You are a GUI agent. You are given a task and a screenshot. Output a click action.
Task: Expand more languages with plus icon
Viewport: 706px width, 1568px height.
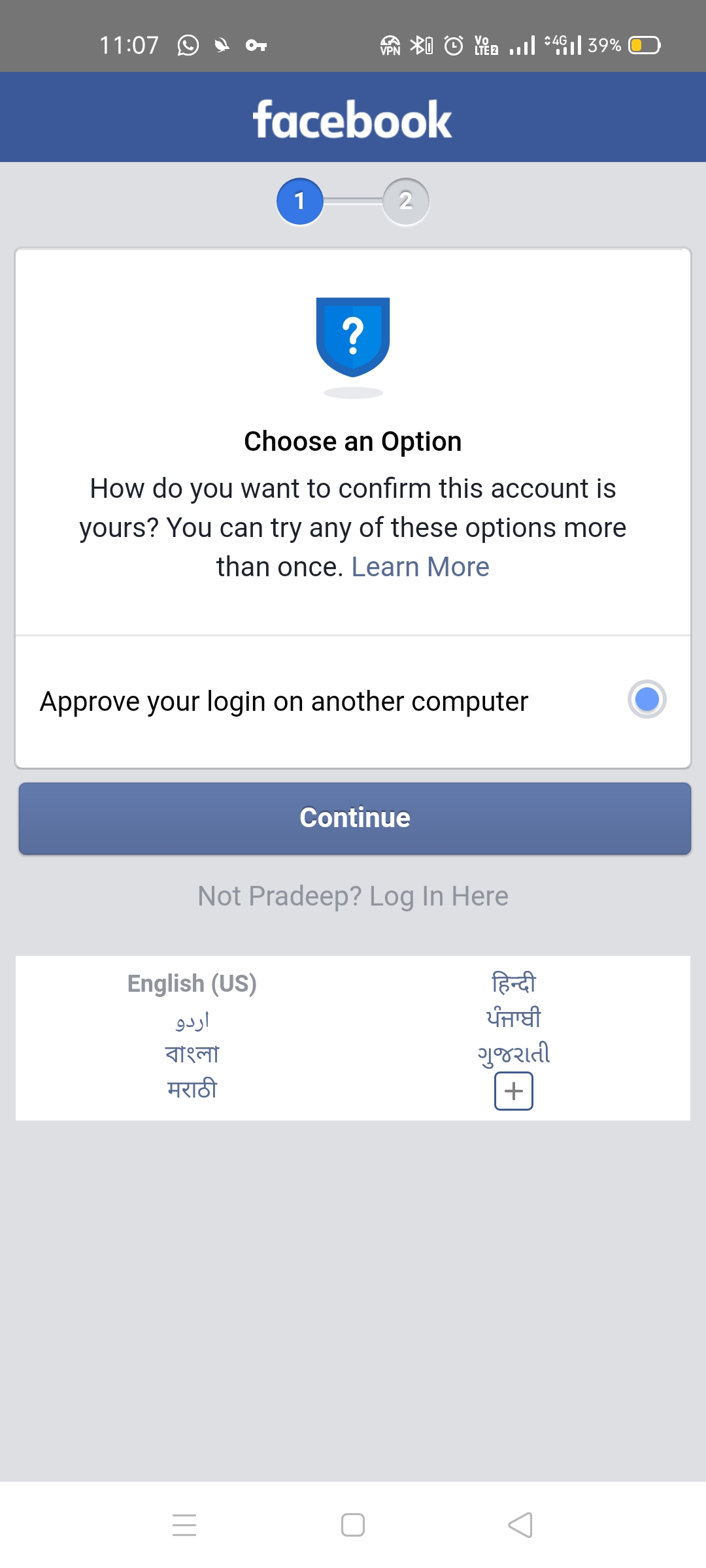tap(514, 1091)
